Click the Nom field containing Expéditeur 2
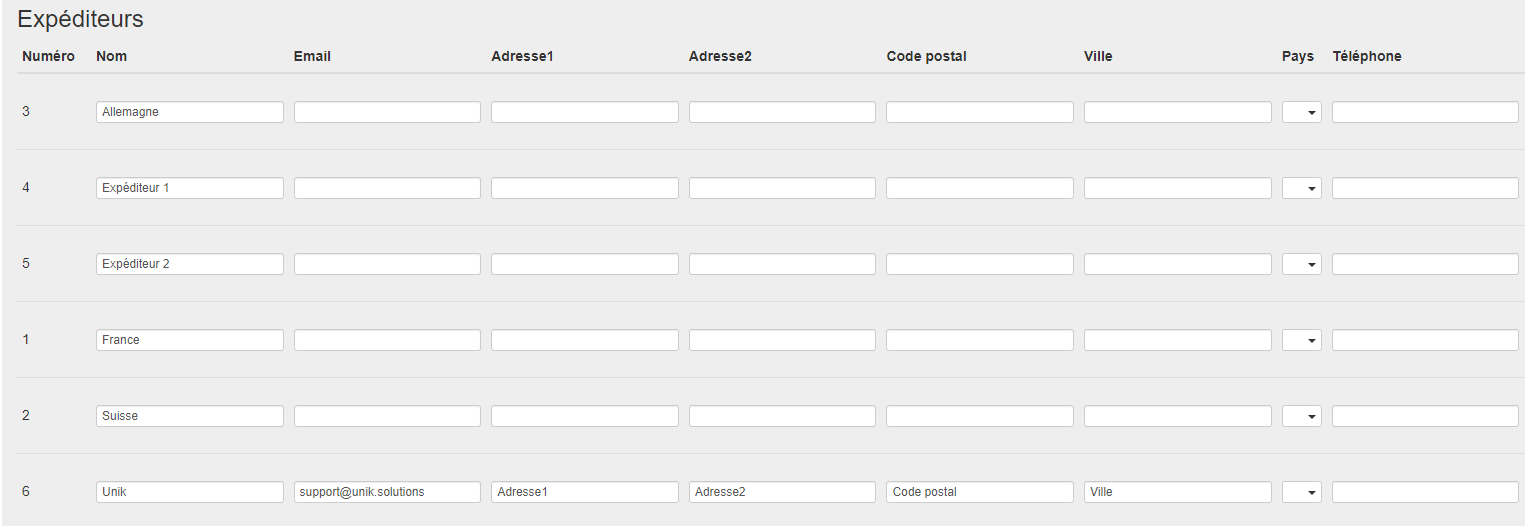1525x526 pixels. coord(190,264)
